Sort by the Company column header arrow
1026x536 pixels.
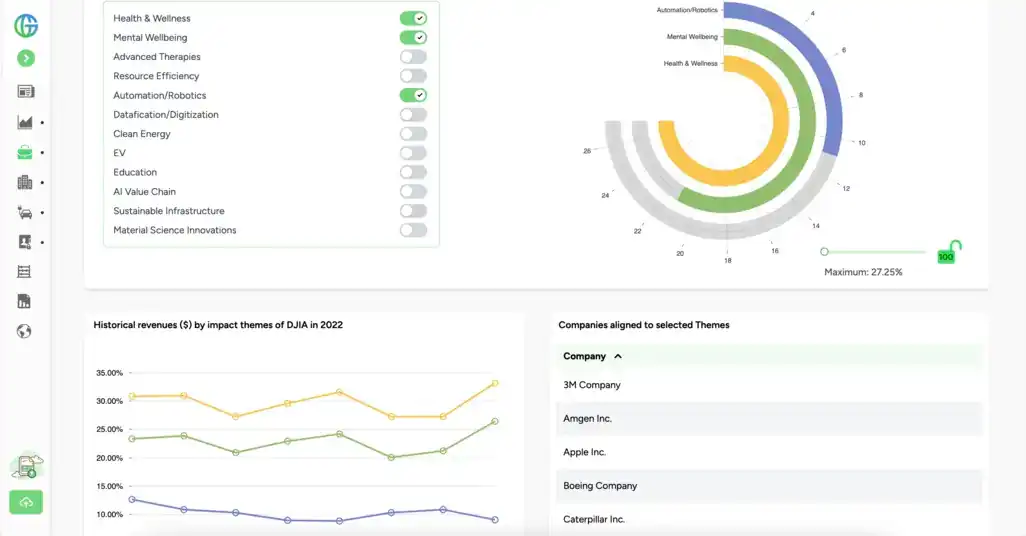618,356
